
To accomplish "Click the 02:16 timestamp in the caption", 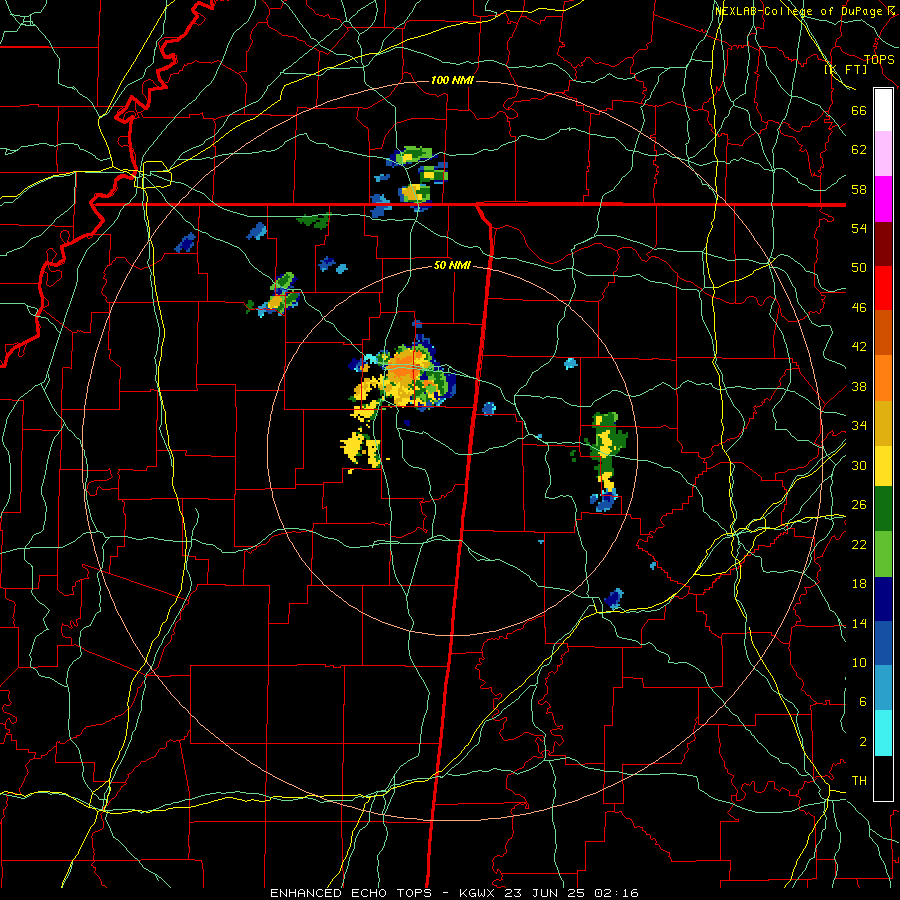I will (x=617, y=893).
